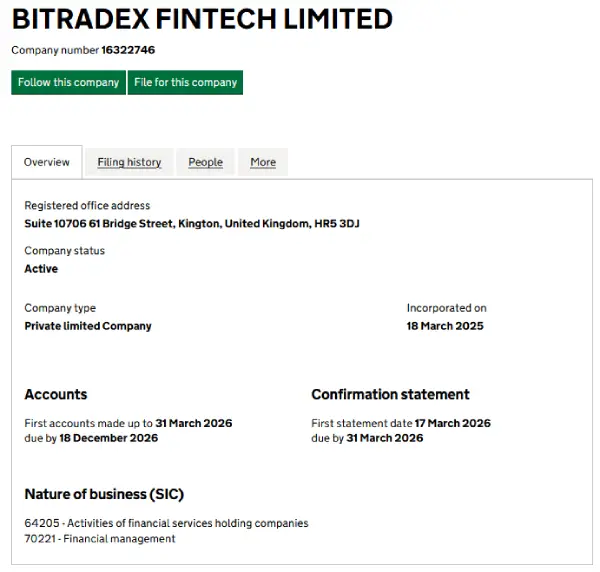600x572 pixels.
Task: Select the Overview tab
Action: tap(47, 162)
